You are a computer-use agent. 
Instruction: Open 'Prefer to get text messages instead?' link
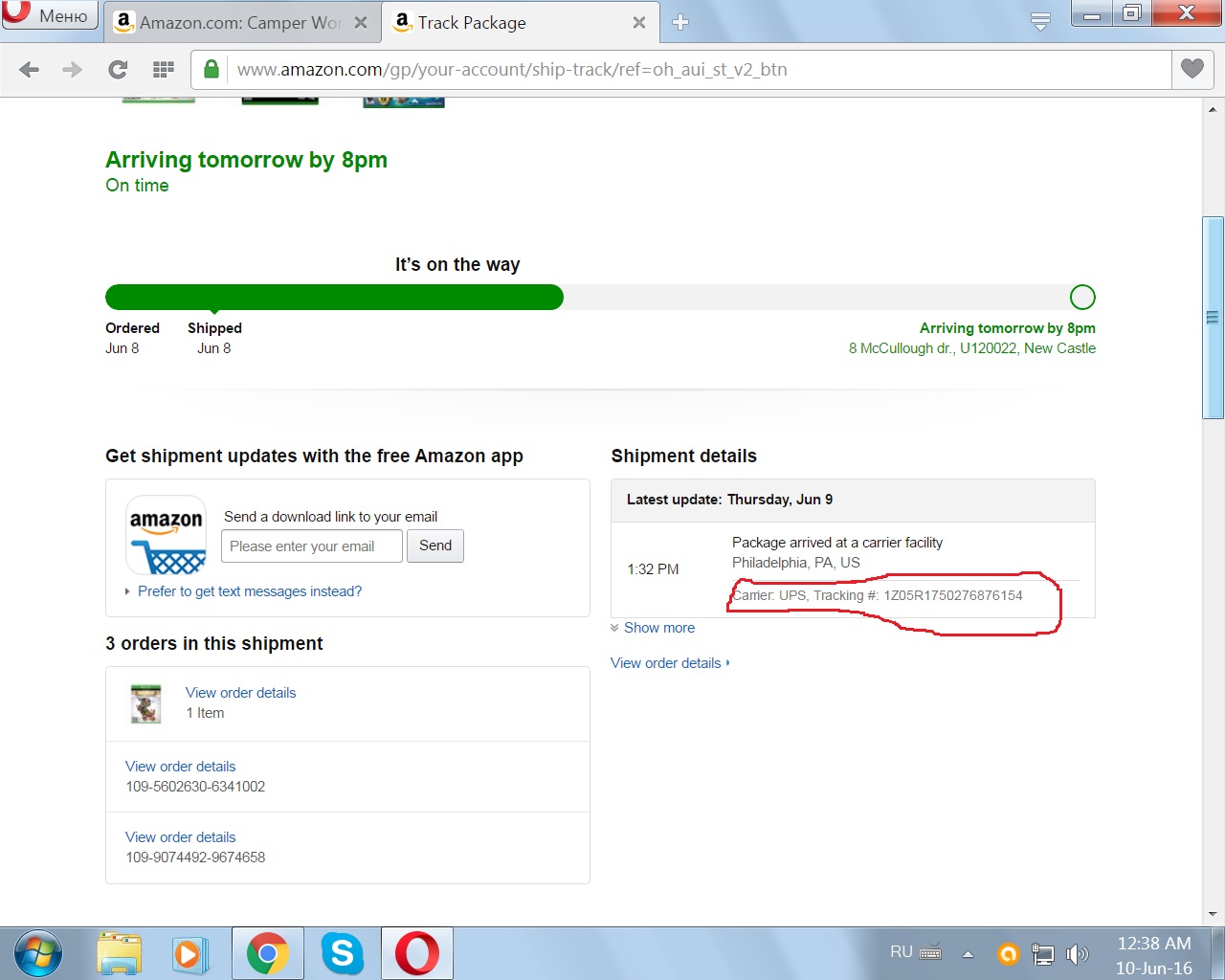(250, 591)
